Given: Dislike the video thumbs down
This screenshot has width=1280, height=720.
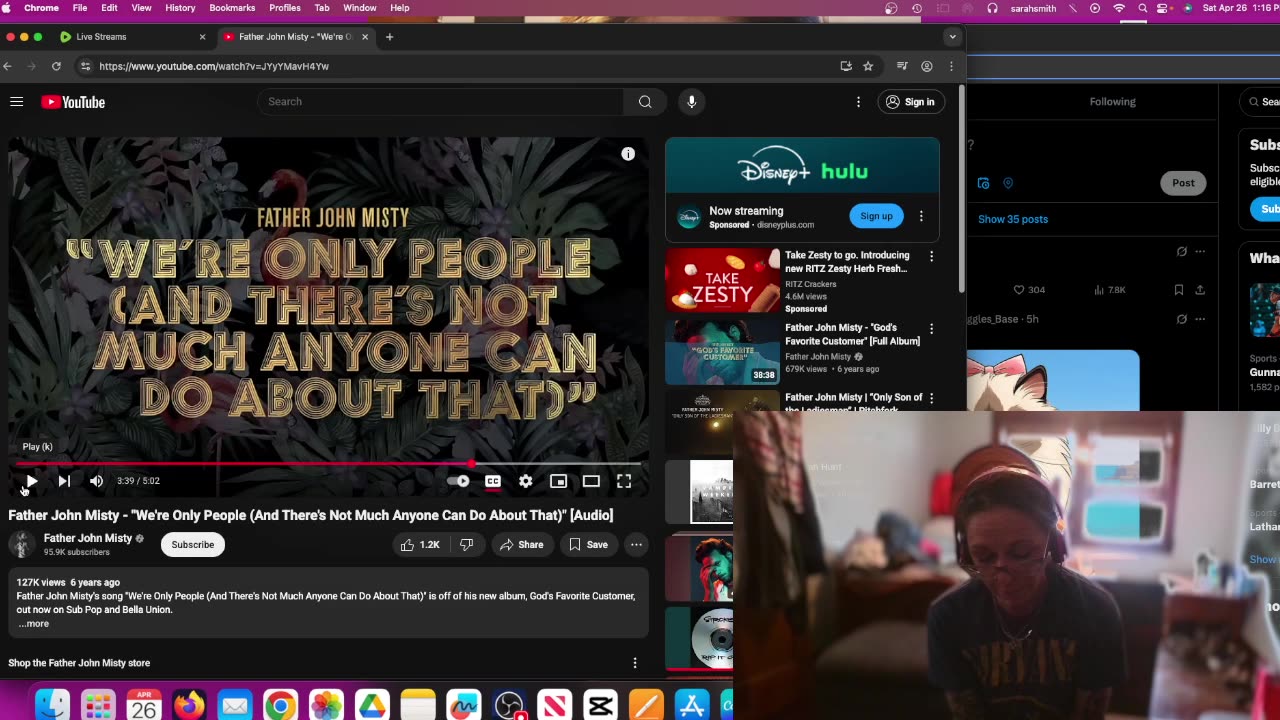Looking at the screenshot, I should [466, 545].
